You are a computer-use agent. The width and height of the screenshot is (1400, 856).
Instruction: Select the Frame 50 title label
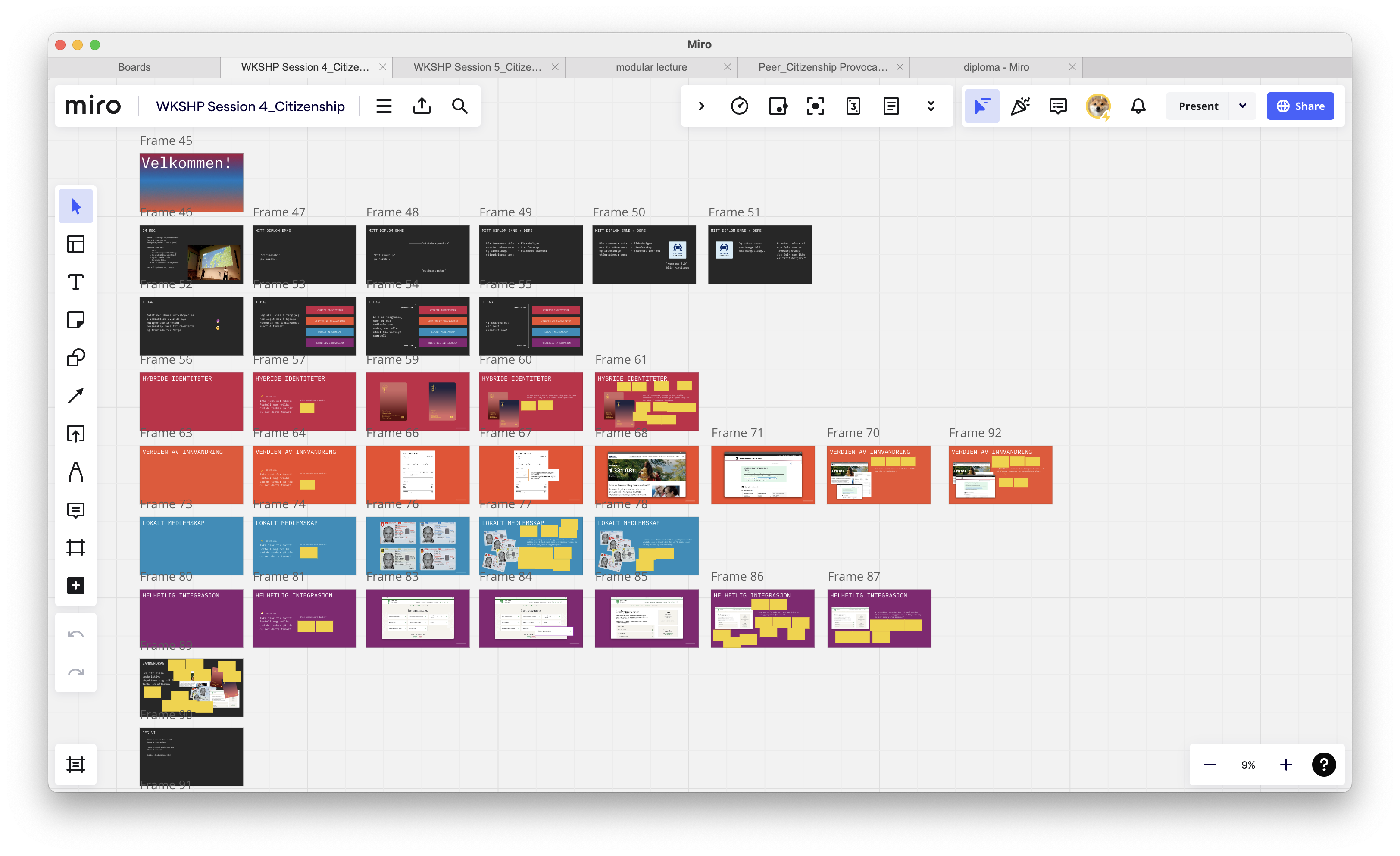click(619, 212)
